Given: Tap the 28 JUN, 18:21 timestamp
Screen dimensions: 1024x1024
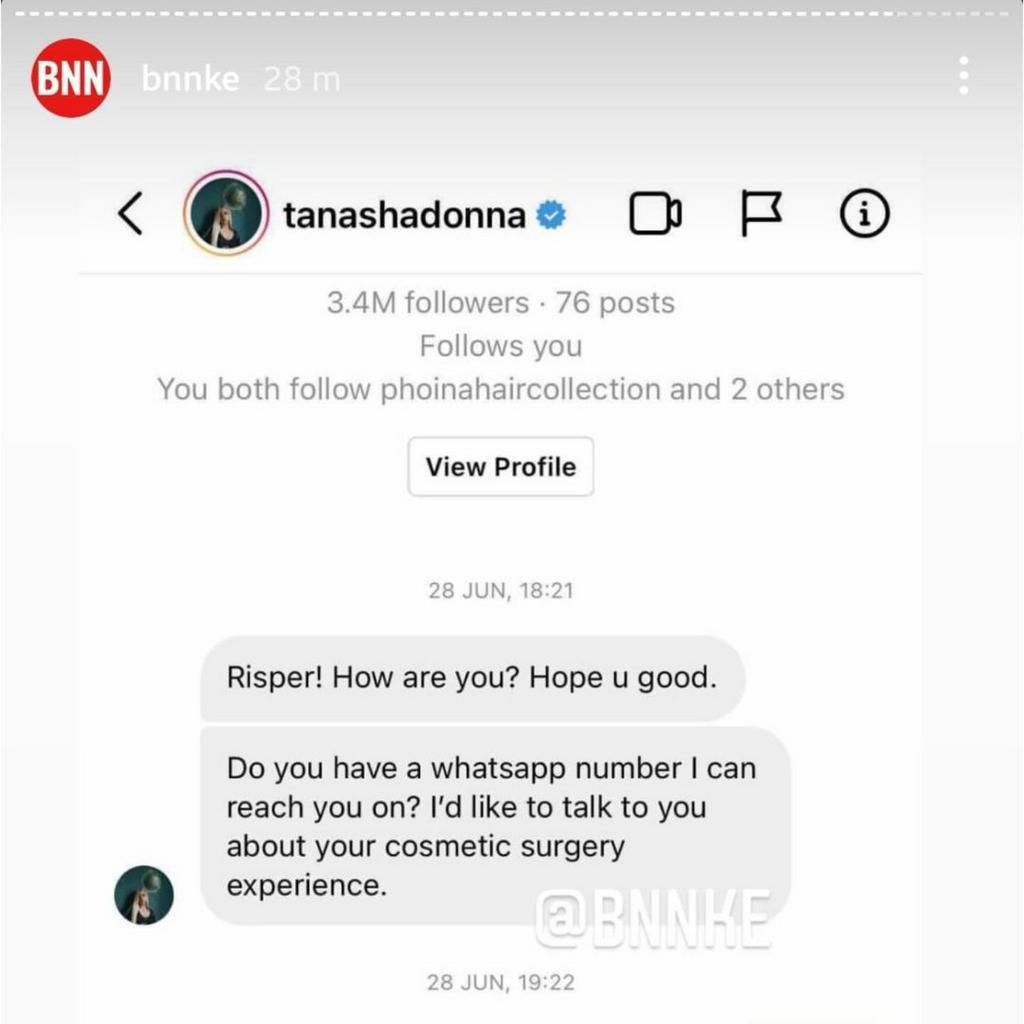Looking at the screenshot, I should pos(501,590).
